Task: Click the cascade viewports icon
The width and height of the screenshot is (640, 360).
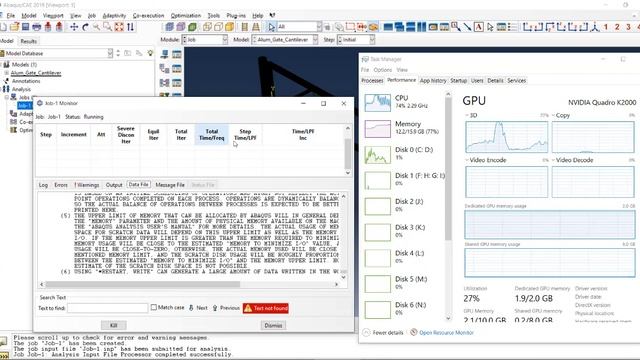Action: point(399,27)
